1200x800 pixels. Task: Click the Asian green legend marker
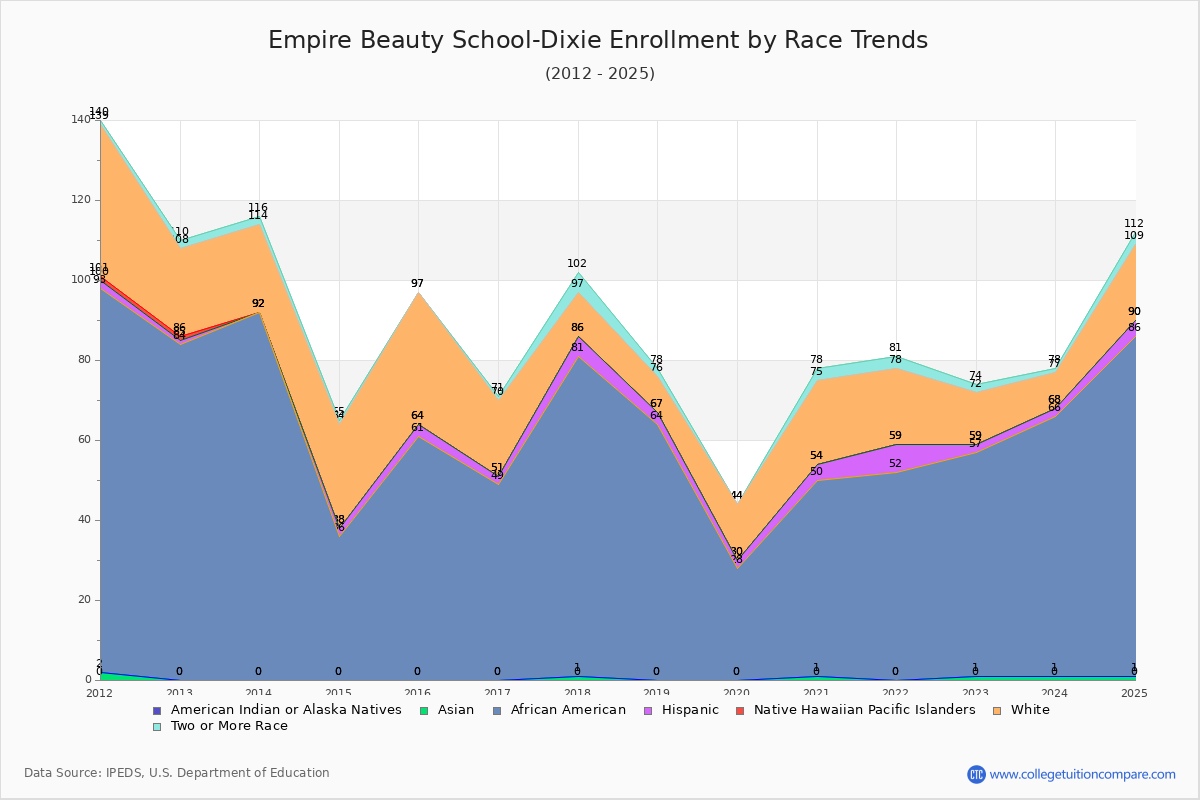[423, 710]
